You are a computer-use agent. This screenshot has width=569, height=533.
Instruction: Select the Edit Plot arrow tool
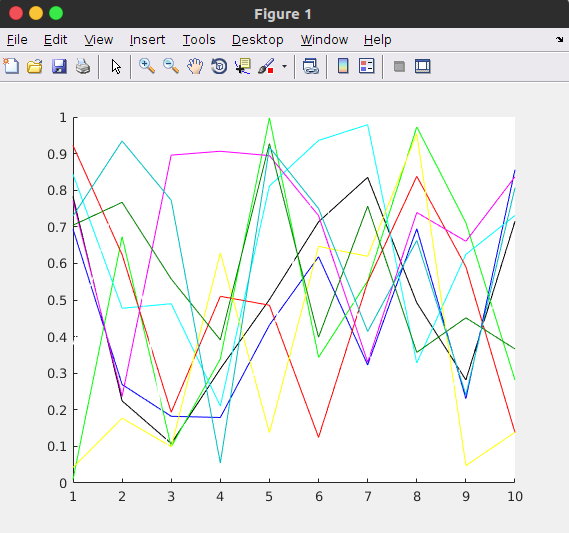[116, 66]
